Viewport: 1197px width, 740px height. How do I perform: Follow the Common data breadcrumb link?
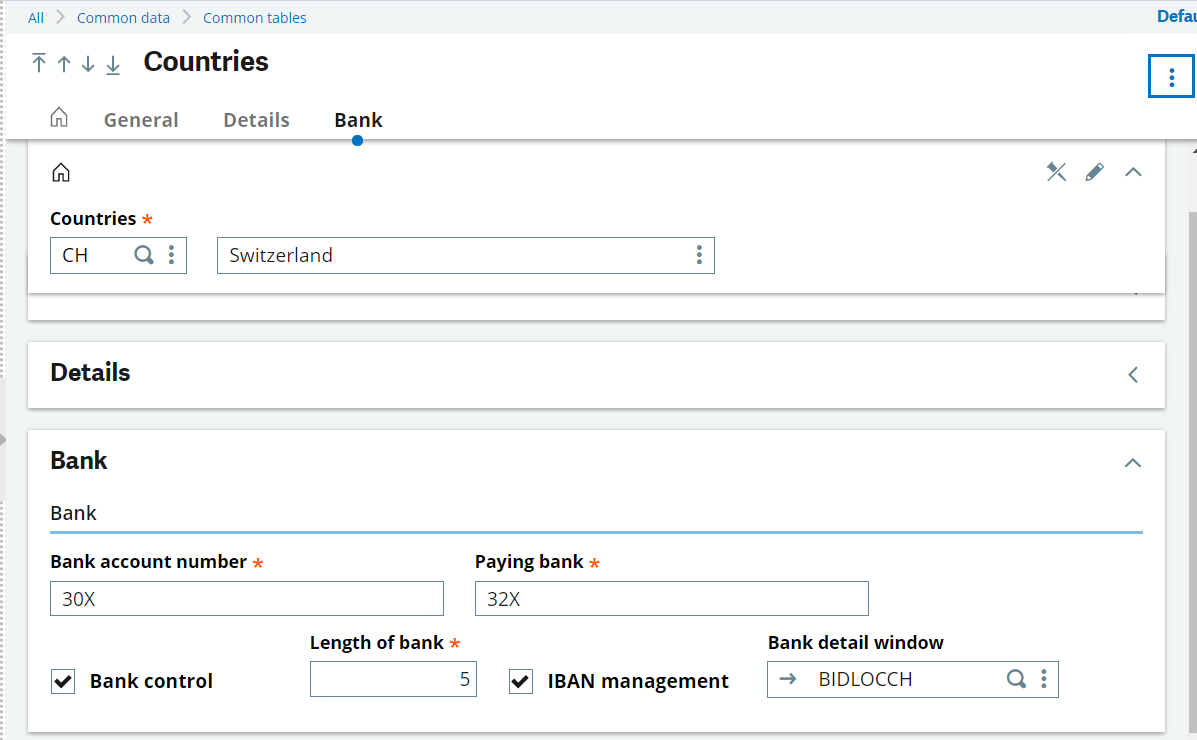(x=123, y=18)
